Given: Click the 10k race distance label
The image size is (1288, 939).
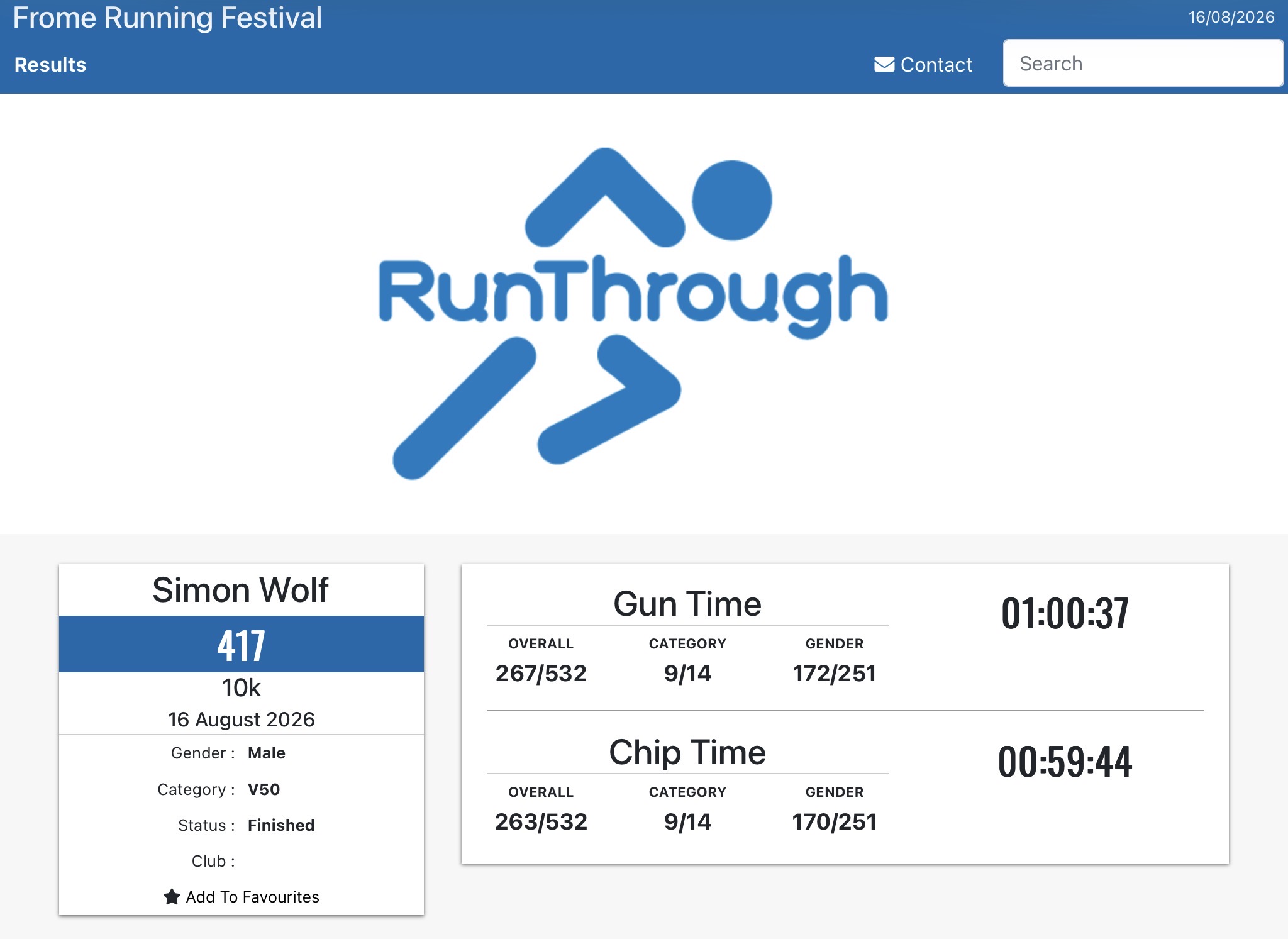Looking at the screenshot, I should [241, 687].
